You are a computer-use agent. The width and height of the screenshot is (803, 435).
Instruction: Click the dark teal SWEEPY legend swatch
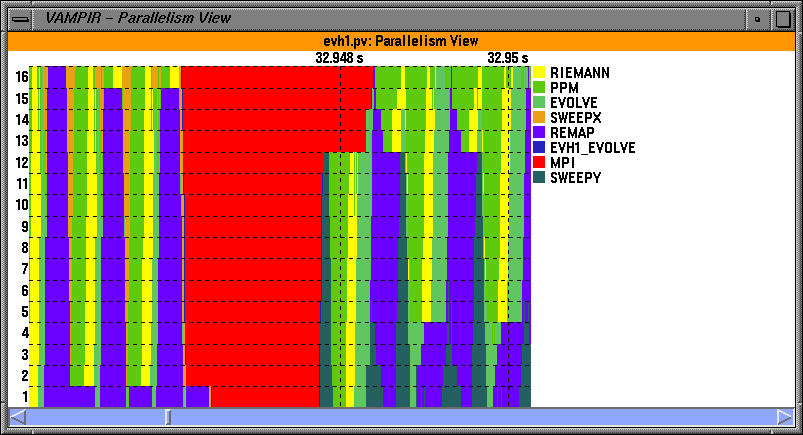(539, 177)
